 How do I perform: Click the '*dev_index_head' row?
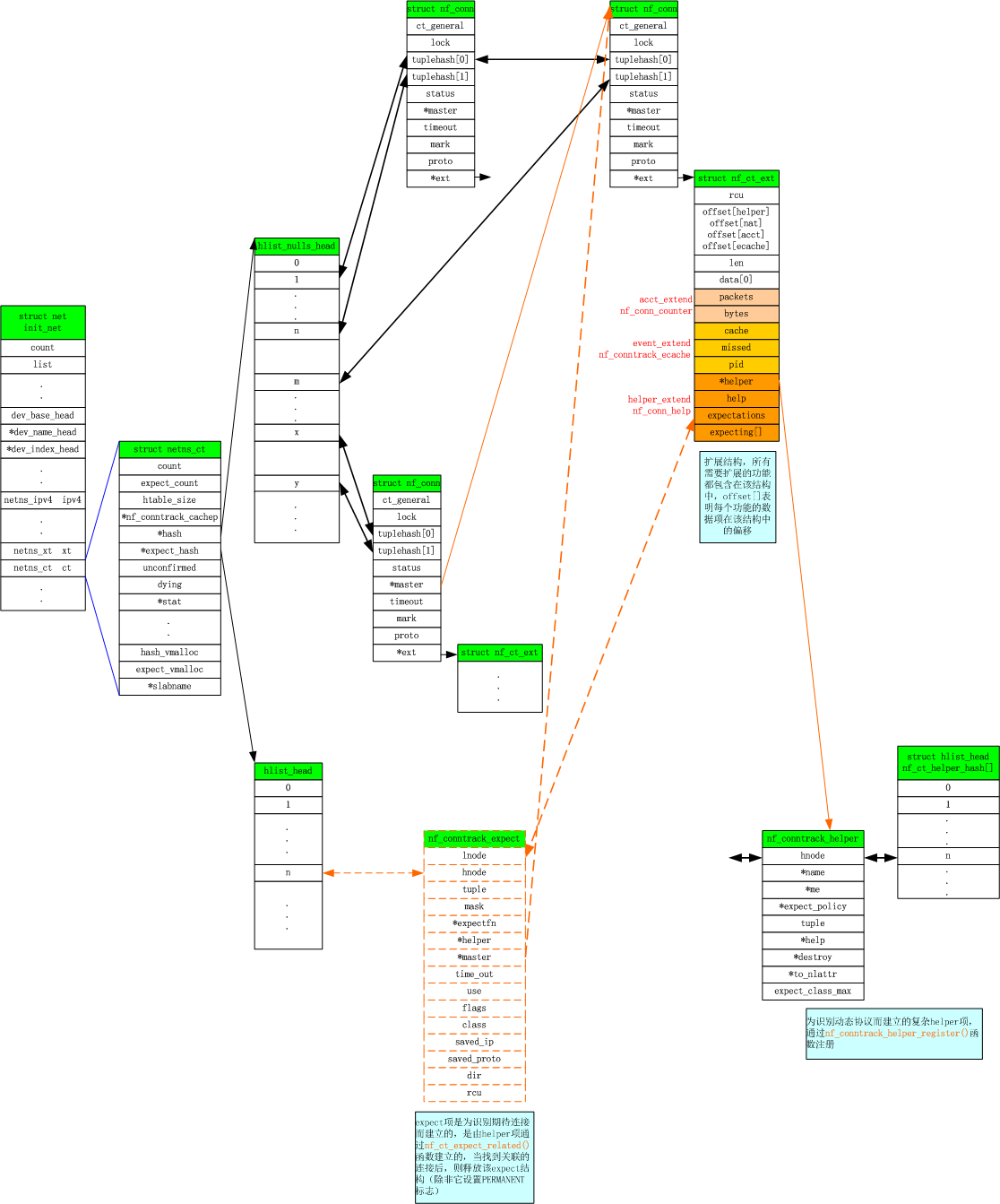tap(43, 450)
